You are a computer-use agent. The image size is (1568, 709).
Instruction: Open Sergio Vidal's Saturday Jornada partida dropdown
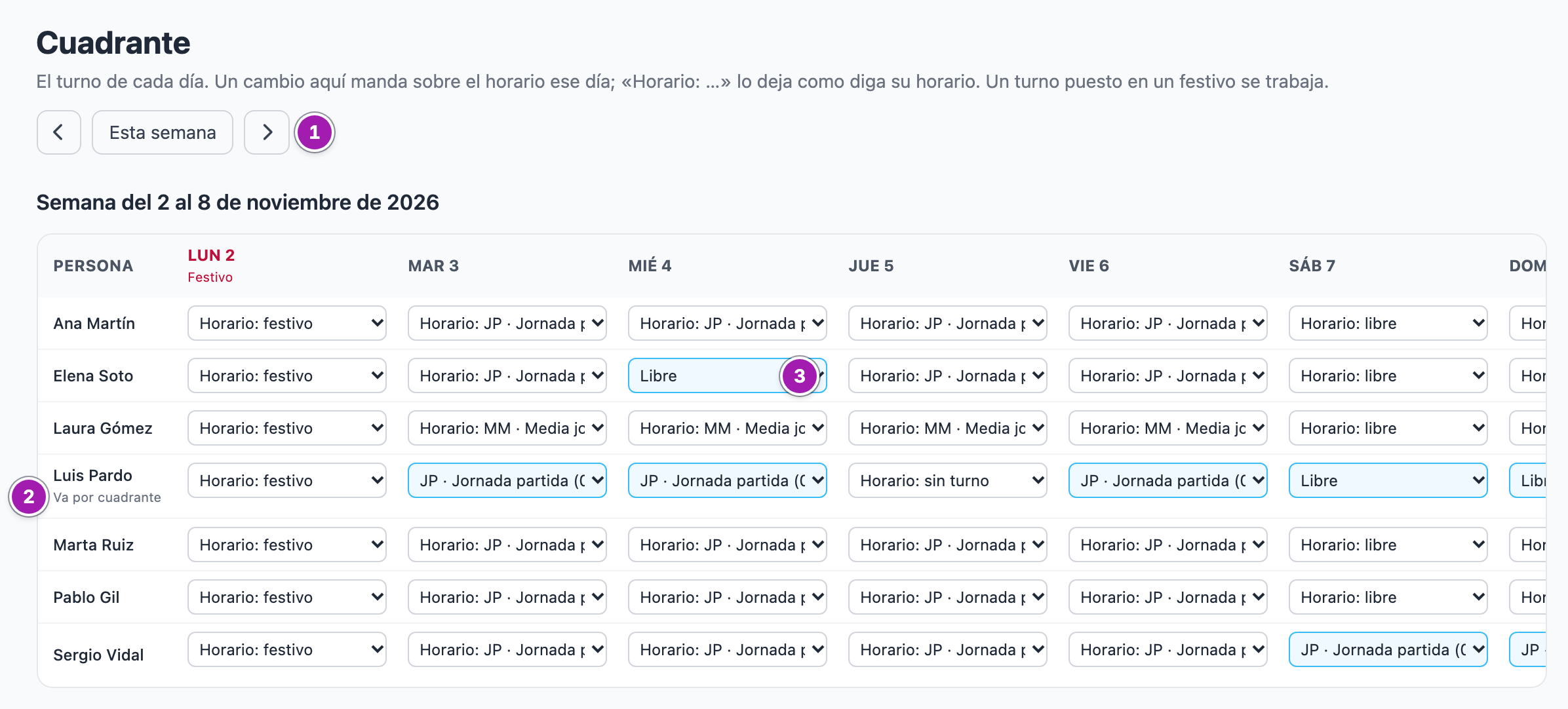tap(1388, 649)
